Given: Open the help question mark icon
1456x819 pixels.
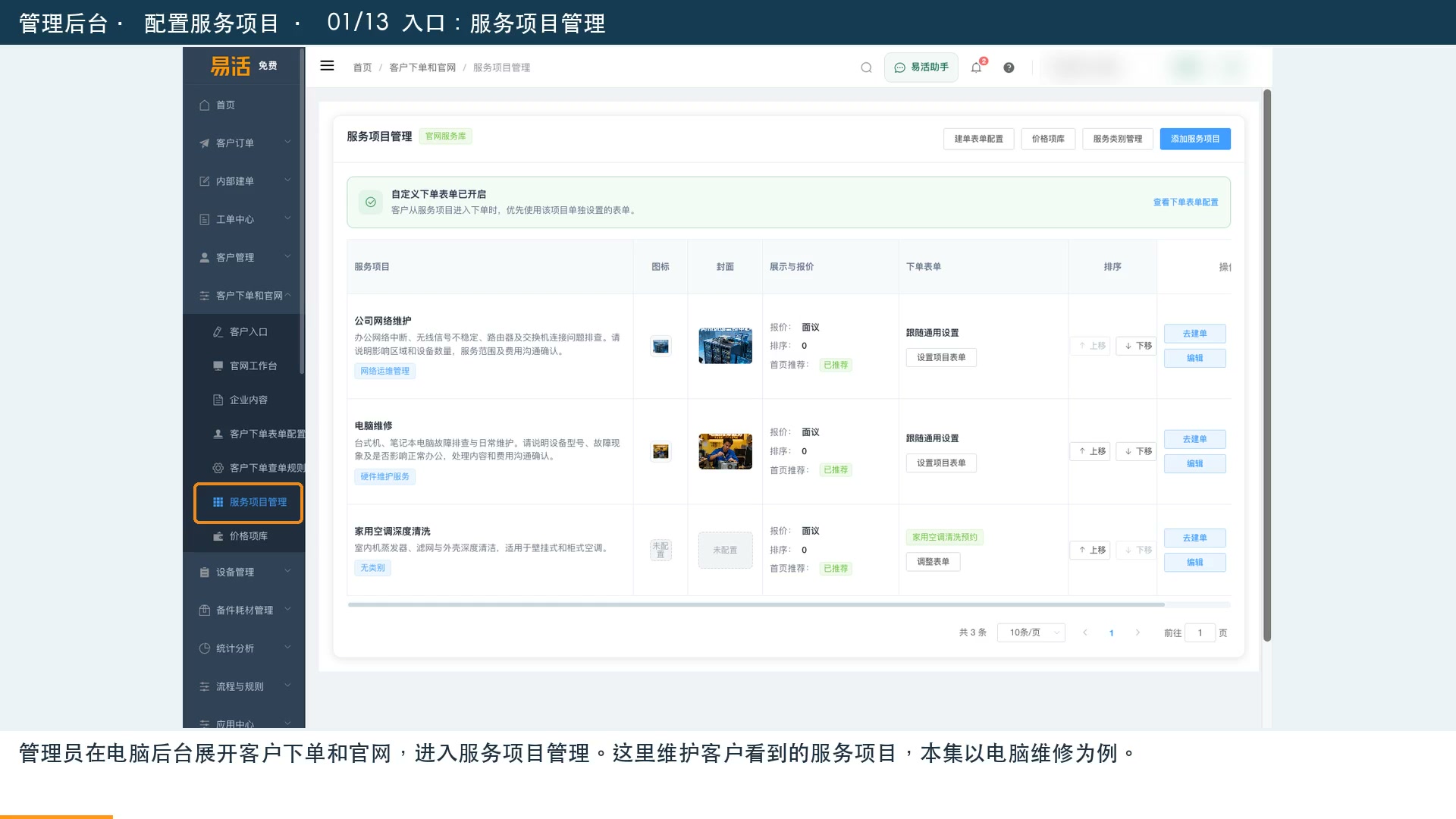Looking at the screenshot, I should click(1009, 67).
